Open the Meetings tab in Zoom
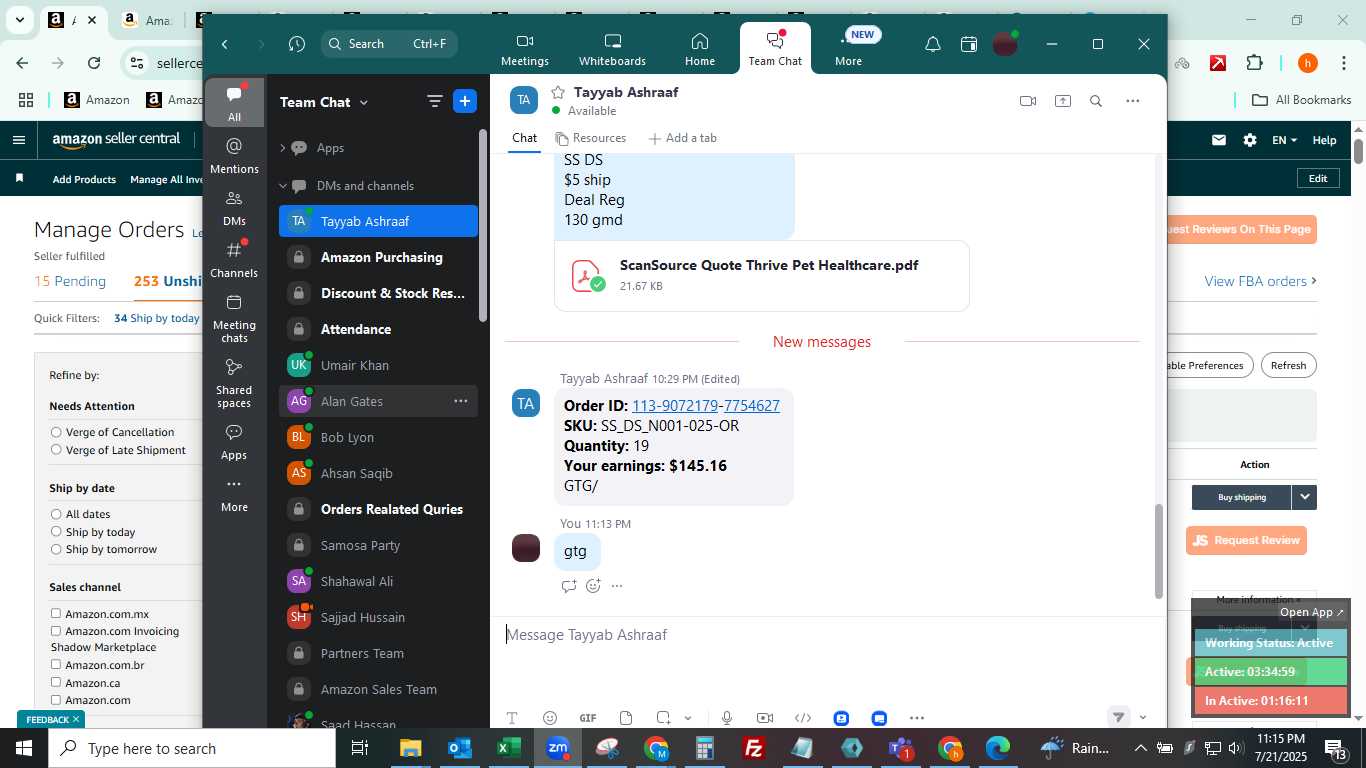The height and width of the screenshot is (768, 1366). [524, 49]
